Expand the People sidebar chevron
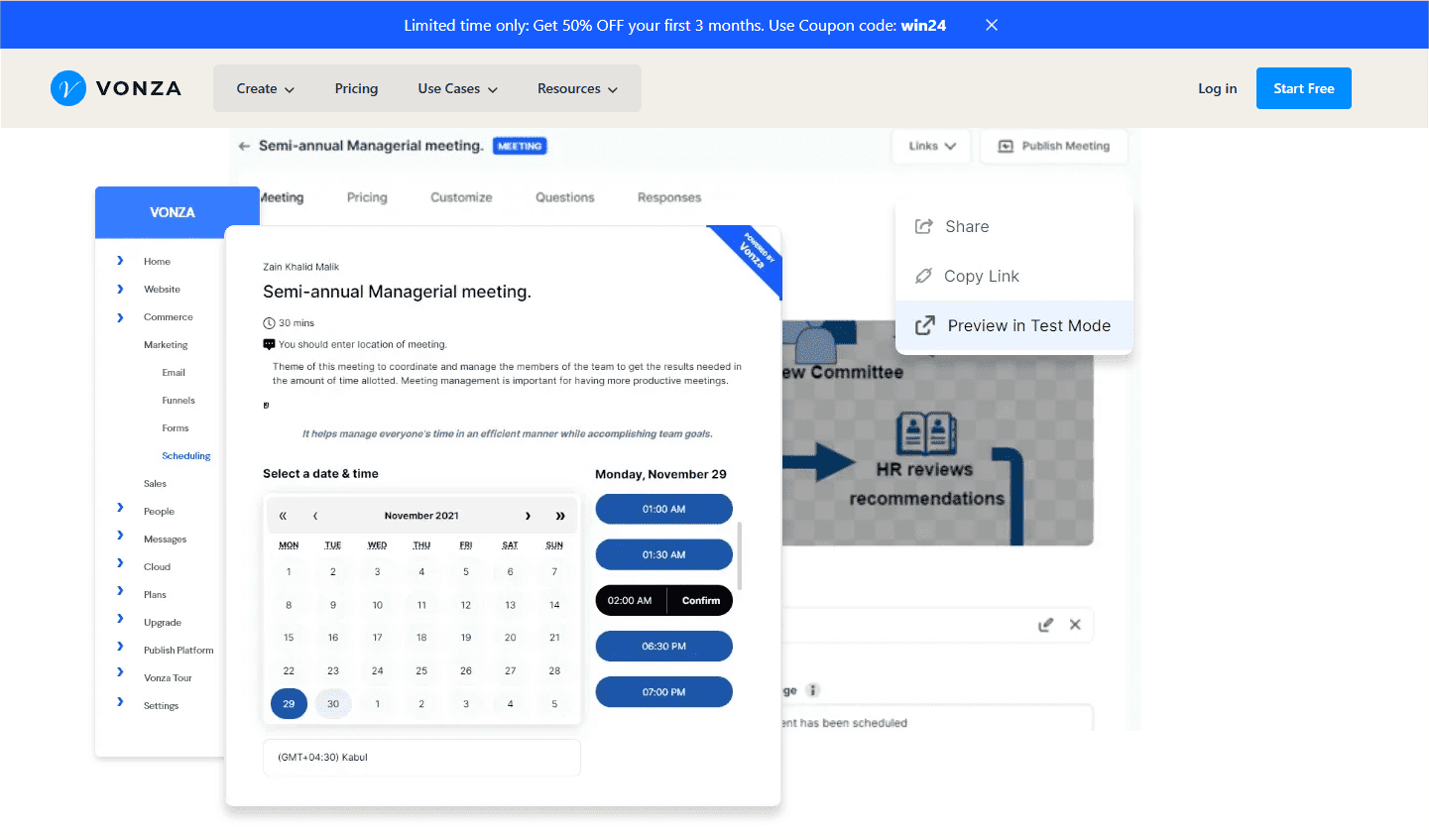1429x840 pixels. pyautogui.click(x=120, y=507)
